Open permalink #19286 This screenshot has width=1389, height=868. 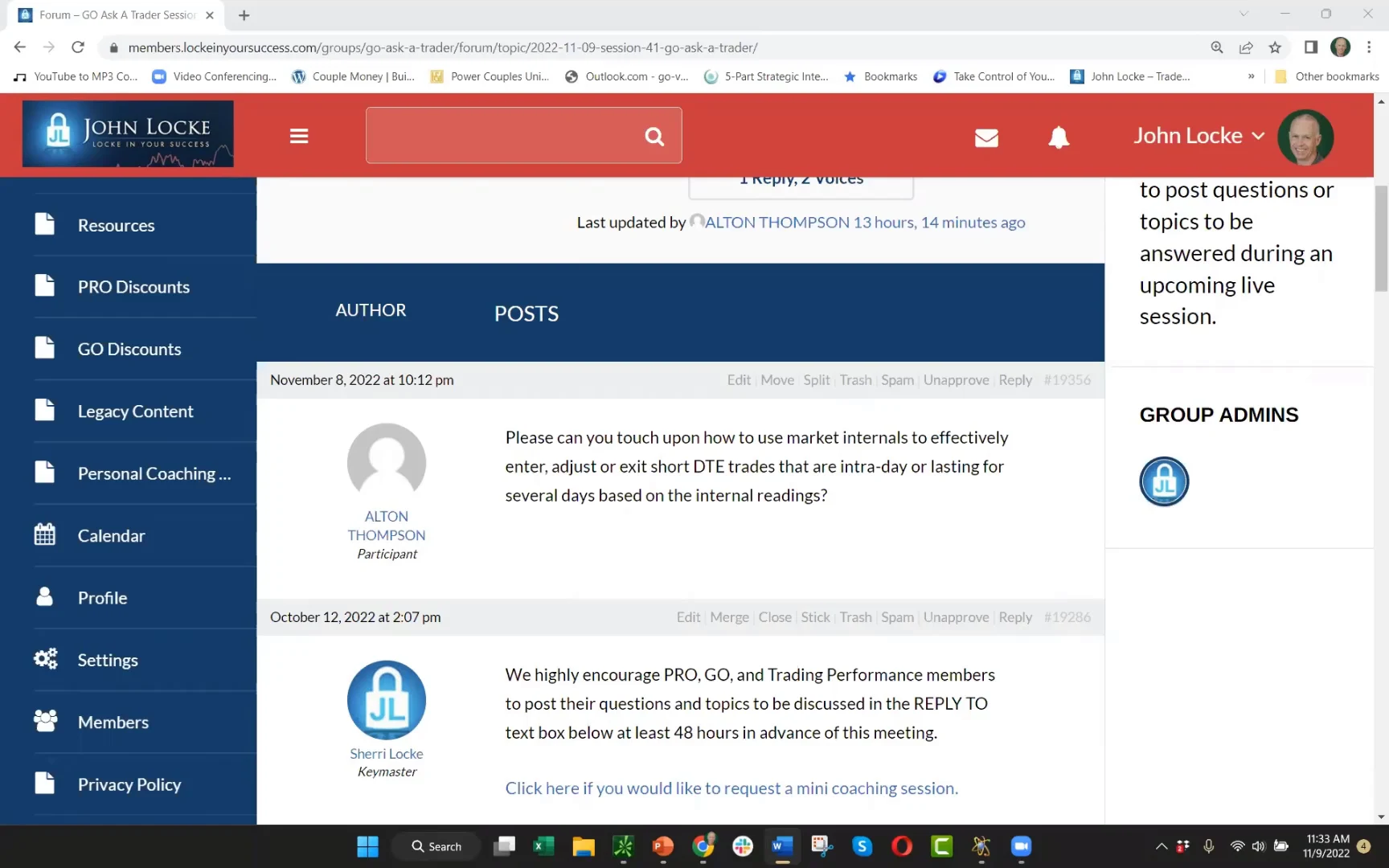click(1067, 617)
